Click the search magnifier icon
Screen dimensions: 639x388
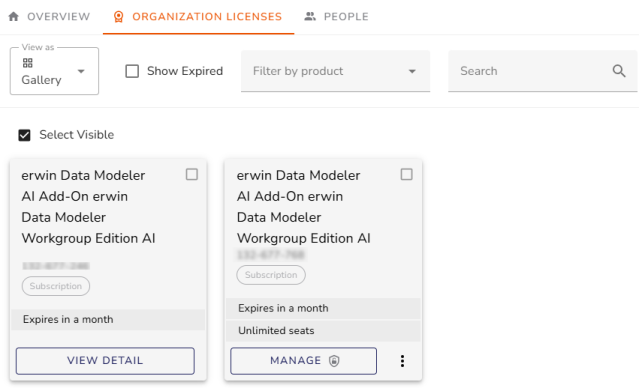[619, 71]
